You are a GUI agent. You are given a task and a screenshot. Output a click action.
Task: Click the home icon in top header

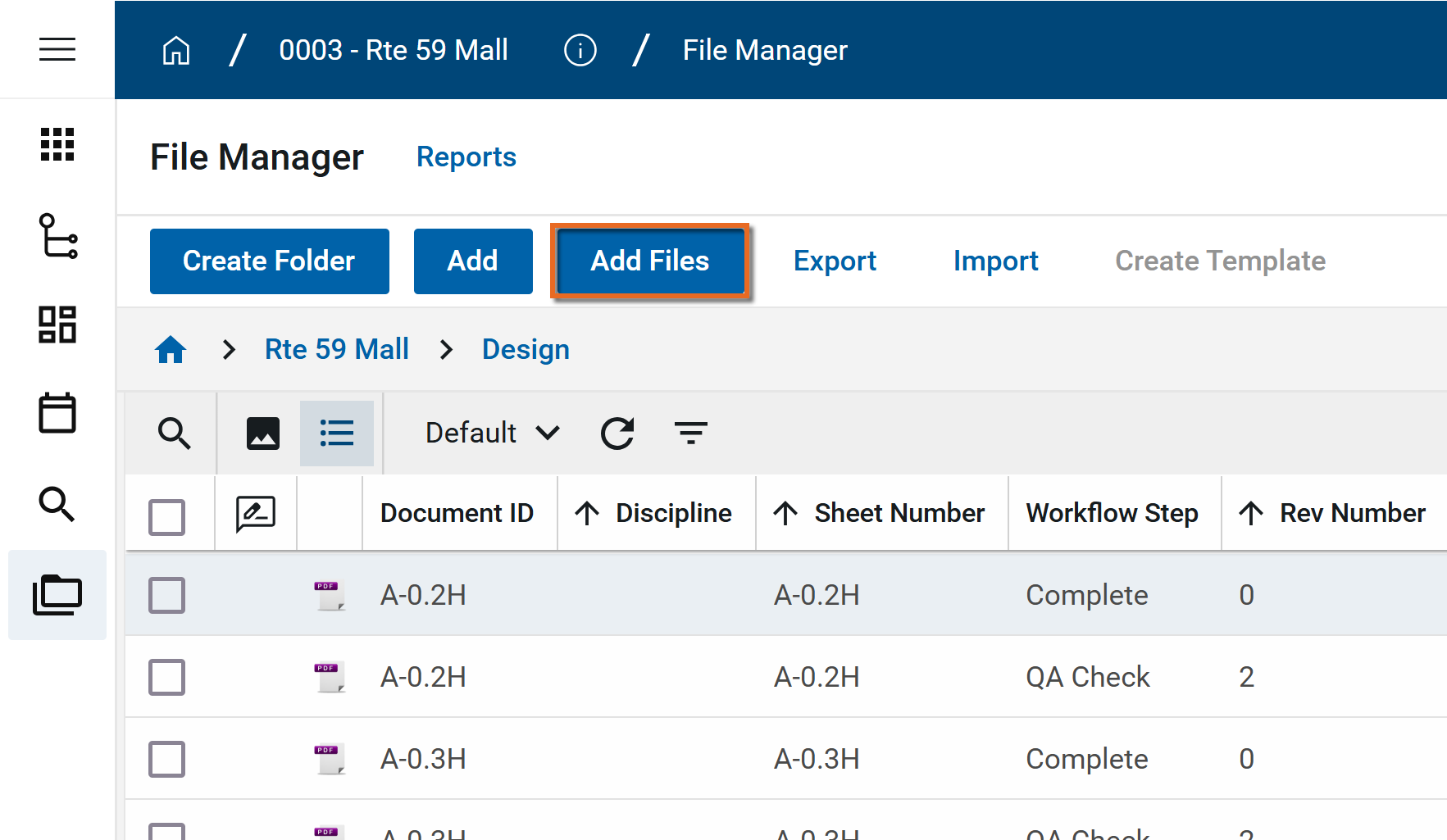176,51
